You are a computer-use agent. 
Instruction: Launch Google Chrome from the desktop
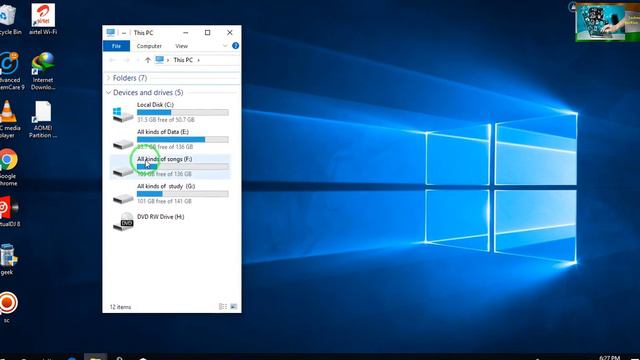pos(9,167)
